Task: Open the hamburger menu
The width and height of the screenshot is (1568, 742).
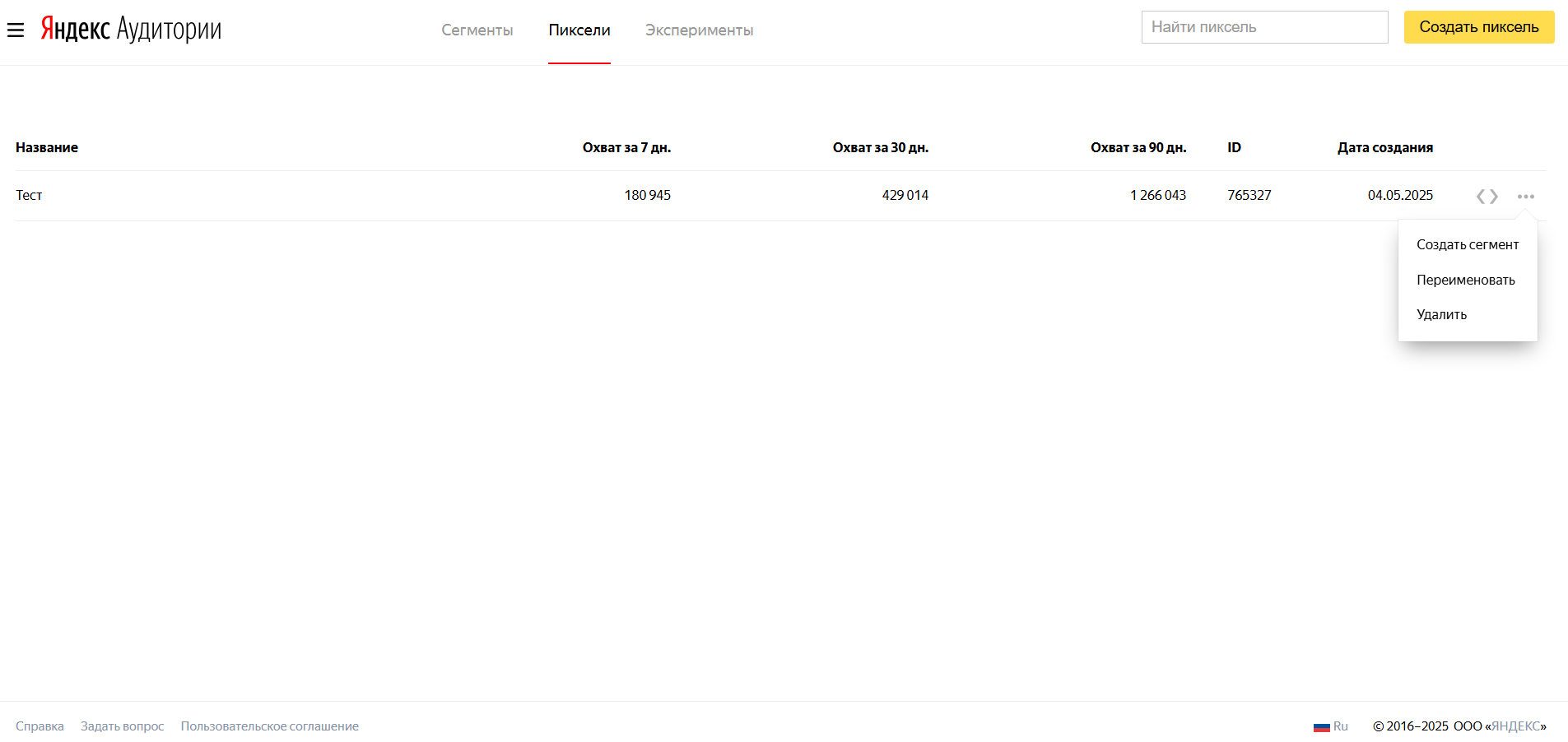Action: click(x=16, y=30)
